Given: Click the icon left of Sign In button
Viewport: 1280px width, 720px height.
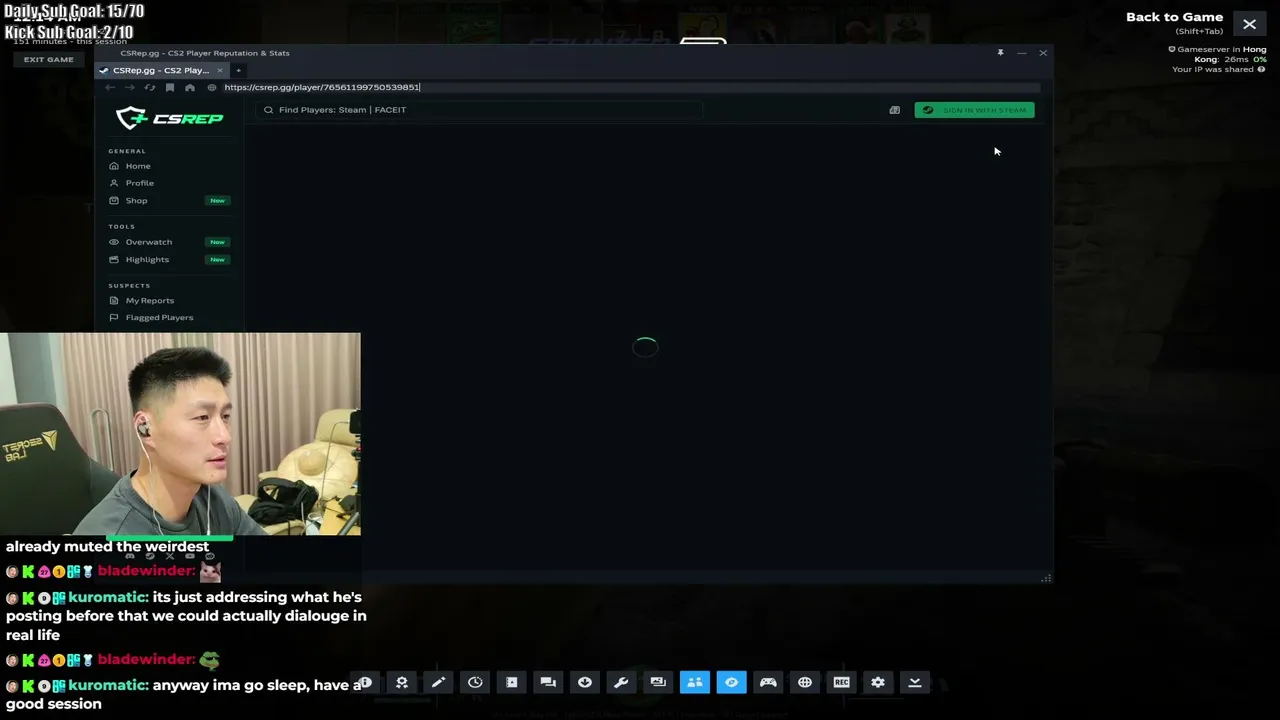Looking at the screenshot, I should [895, 110].
